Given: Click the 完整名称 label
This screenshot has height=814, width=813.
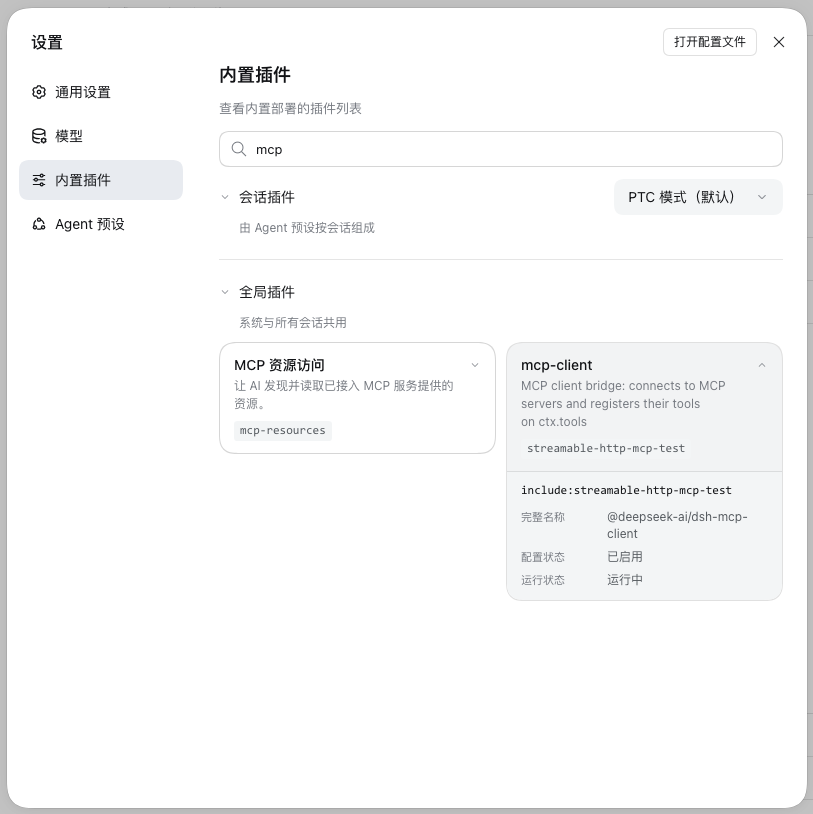Looking at the screenshot, I should (543, 517).
